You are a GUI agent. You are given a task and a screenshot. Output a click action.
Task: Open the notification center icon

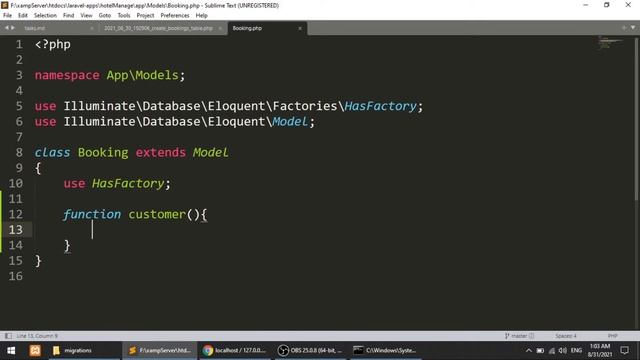[x=624, y=350]
